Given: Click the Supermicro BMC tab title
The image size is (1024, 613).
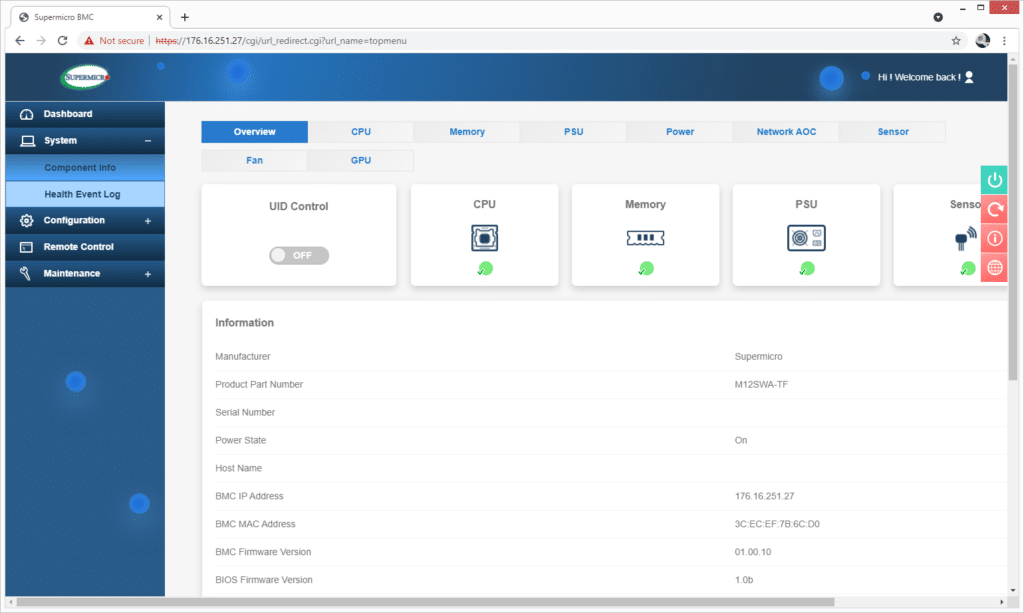Looking at the screenshot, I should point(64,17).
